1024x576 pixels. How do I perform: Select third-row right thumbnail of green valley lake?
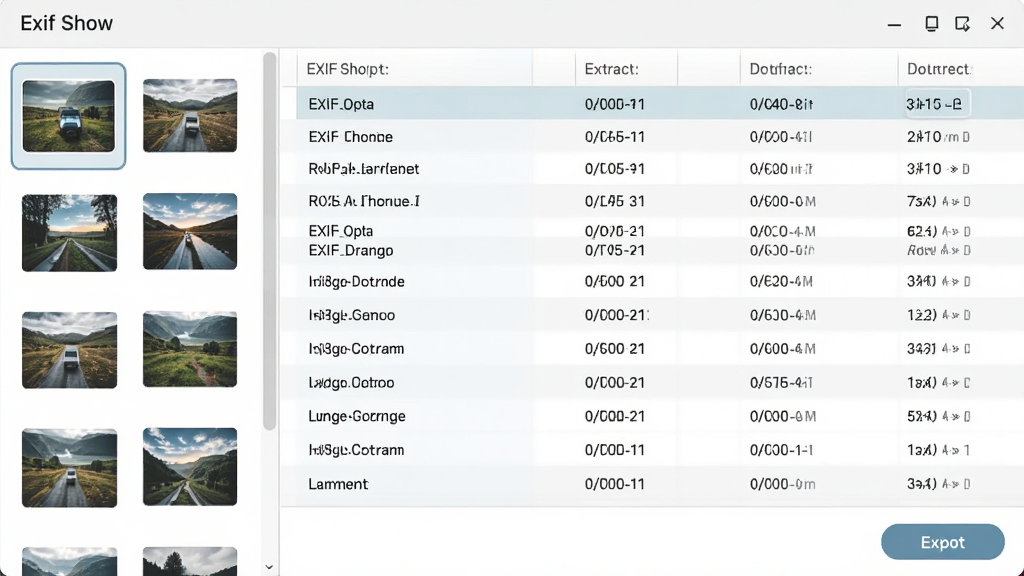coord(190,349)
